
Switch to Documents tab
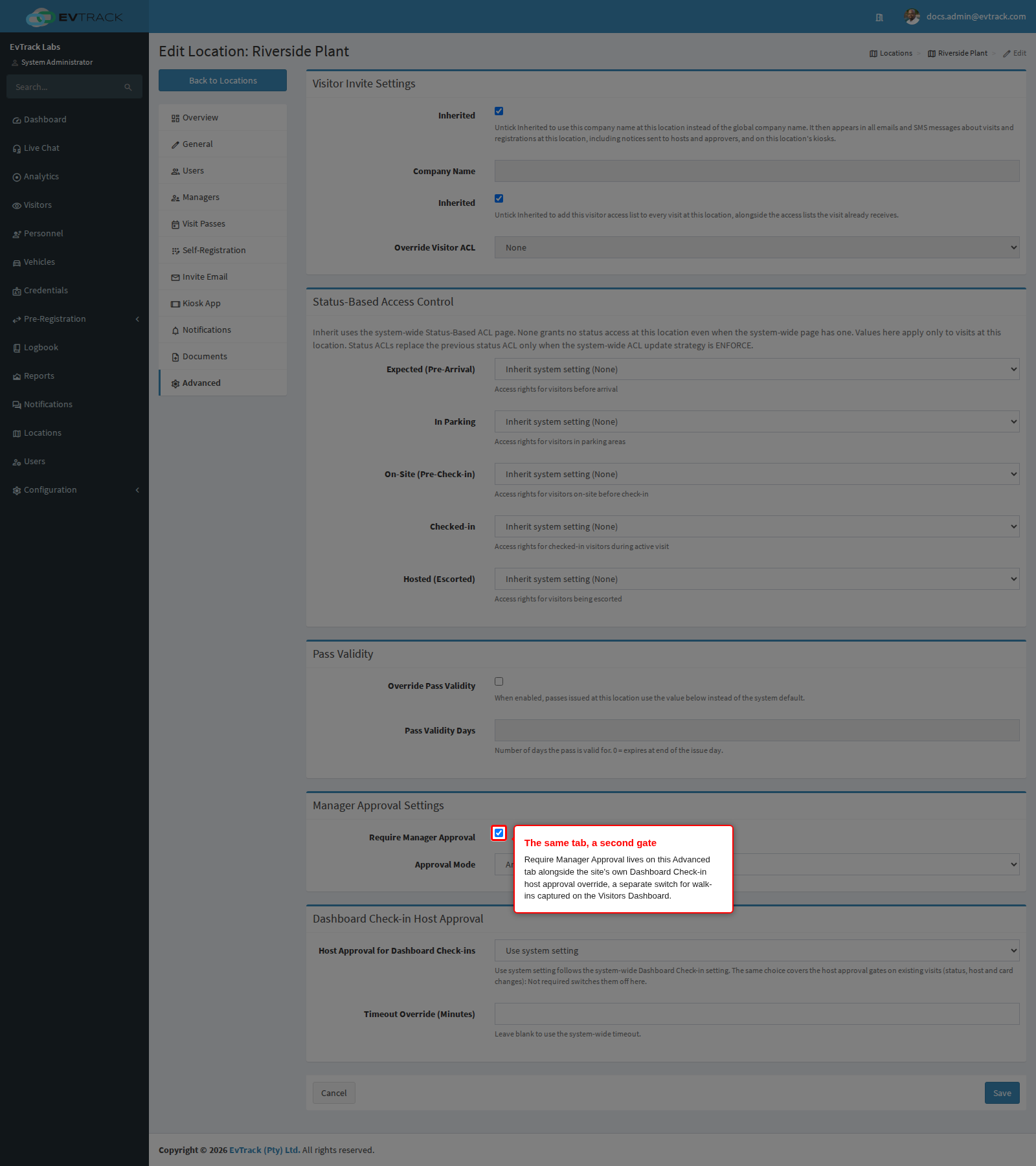click(223, 357)
